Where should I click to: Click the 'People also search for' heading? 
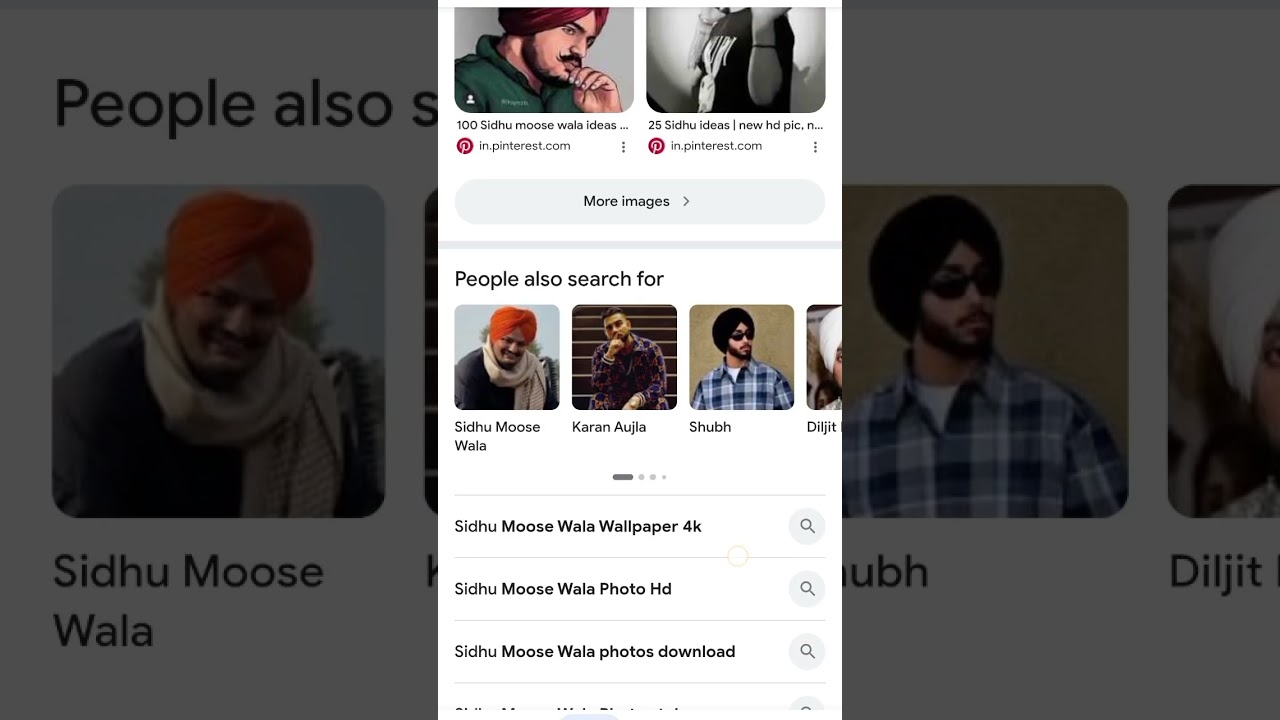pyautogui.click(x=559, y=279)
